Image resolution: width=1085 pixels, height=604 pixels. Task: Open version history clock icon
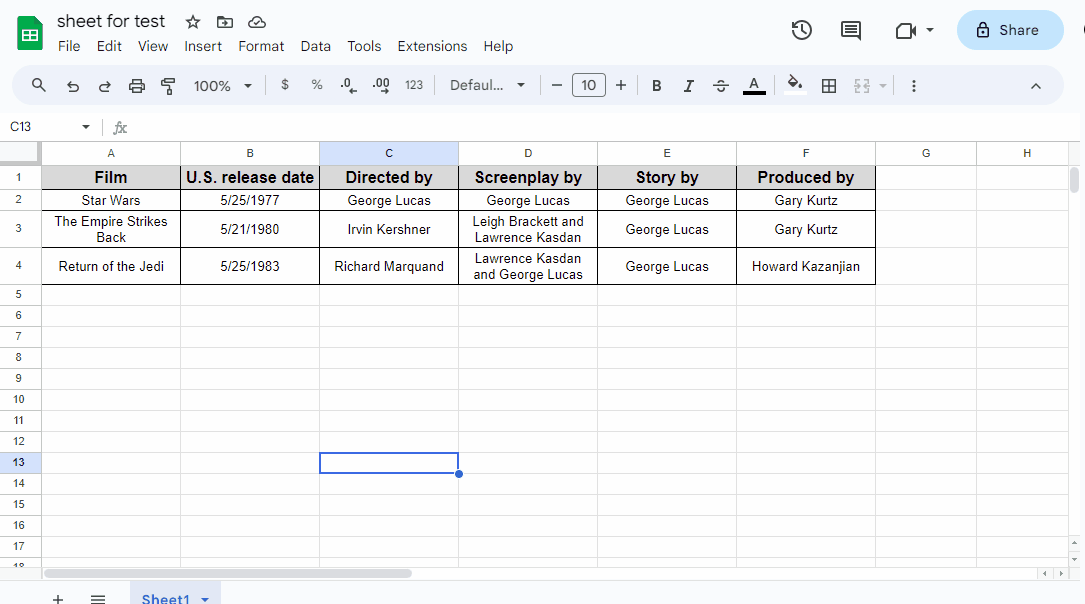(801, 30)
